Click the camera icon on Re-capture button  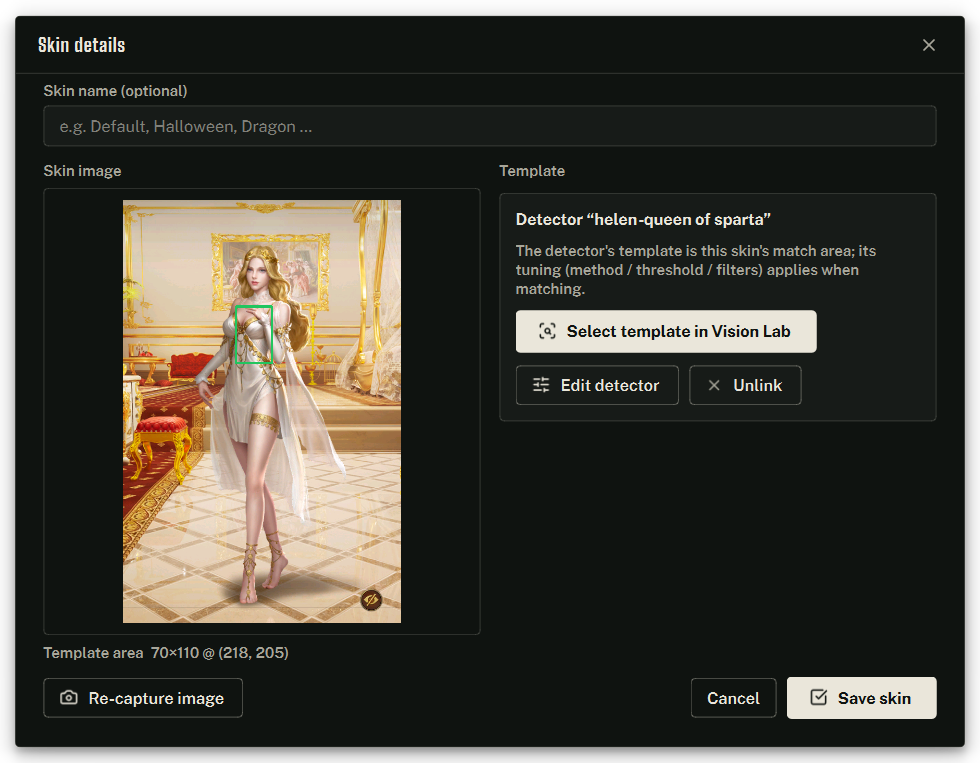tap(69, 697)
